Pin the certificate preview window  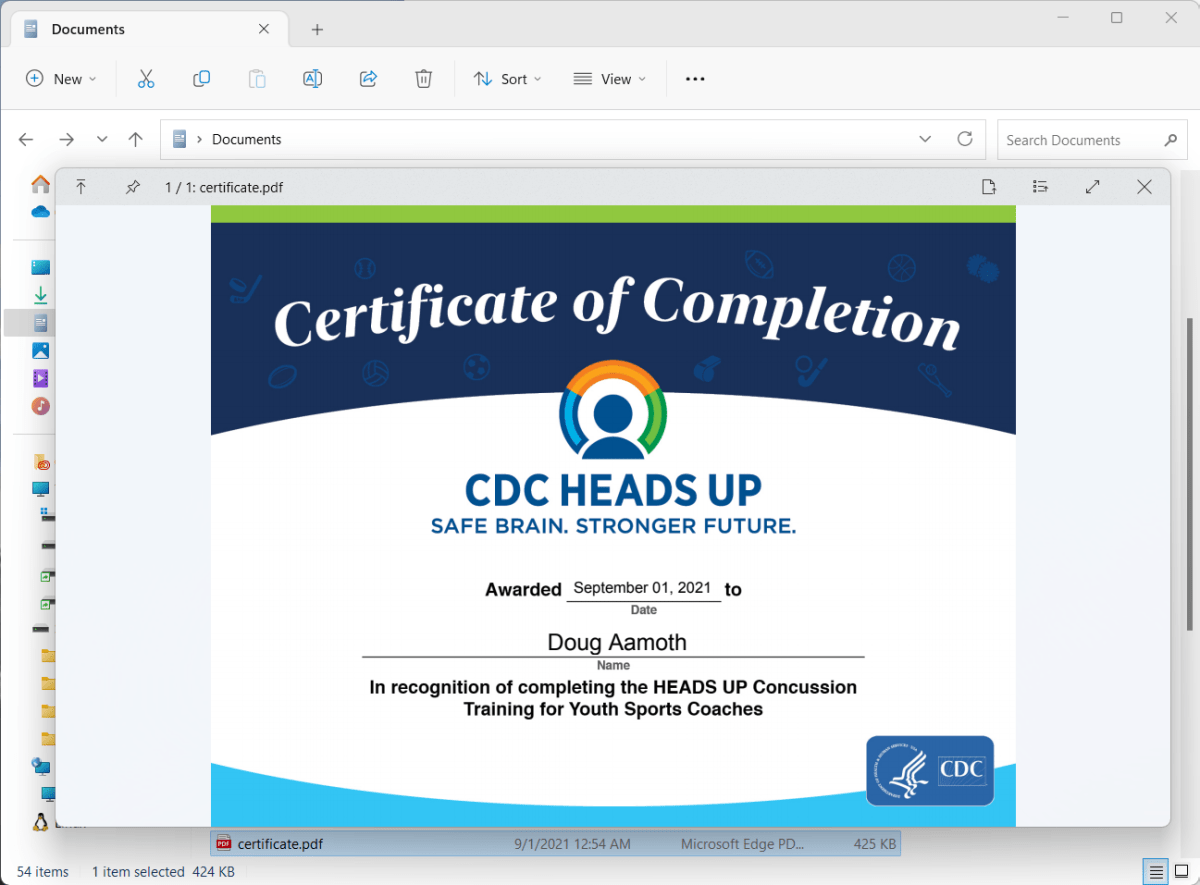(x=132, y=187)
